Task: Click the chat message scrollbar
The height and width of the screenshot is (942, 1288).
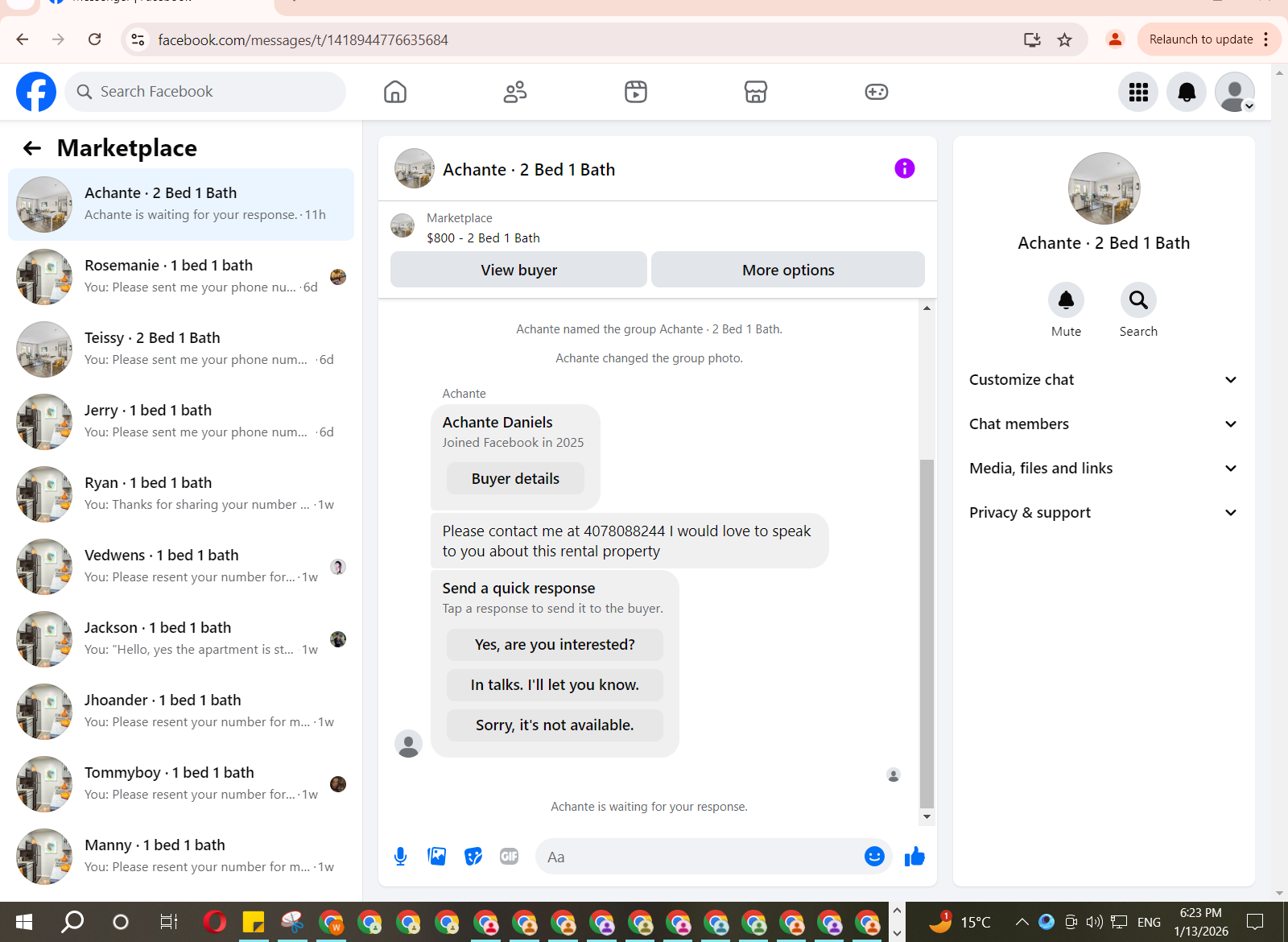Action: (x=927, y=633)
